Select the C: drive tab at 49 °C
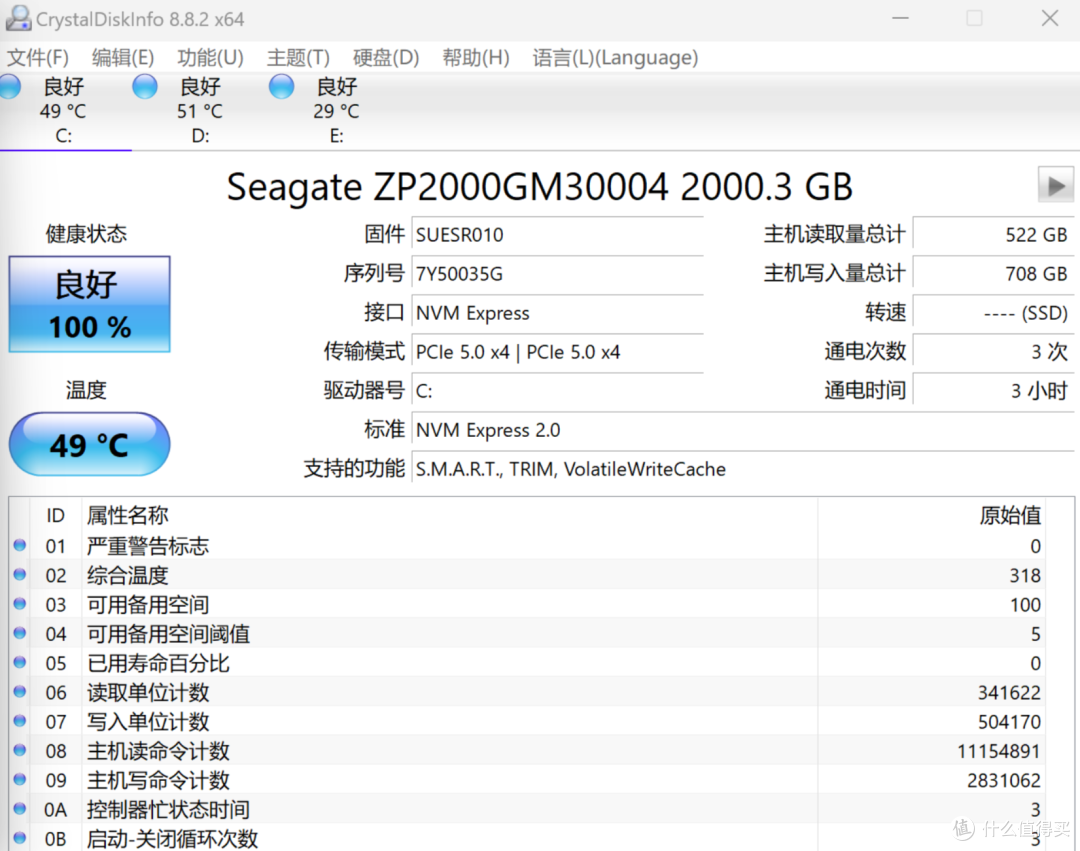This screenshot has width=1080, height=851. pyautogui.click(x=63, y=111)
